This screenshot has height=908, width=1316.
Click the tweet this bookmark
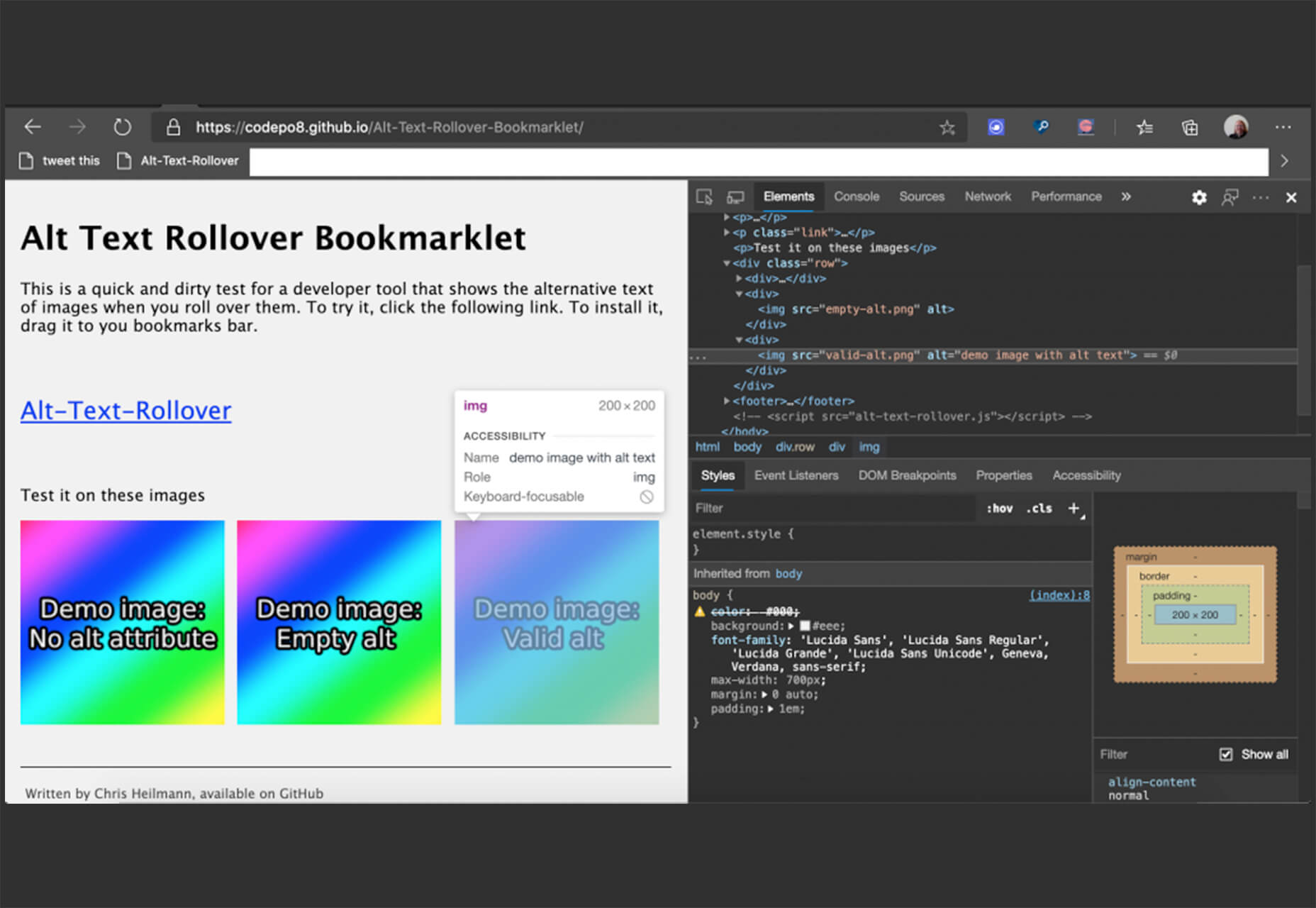(x=60, y=161)
